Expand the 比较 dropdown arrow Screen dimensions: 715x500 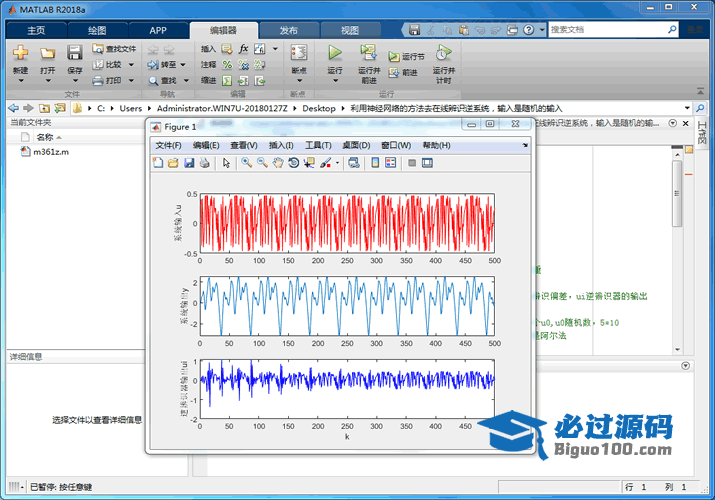(131, 65)
